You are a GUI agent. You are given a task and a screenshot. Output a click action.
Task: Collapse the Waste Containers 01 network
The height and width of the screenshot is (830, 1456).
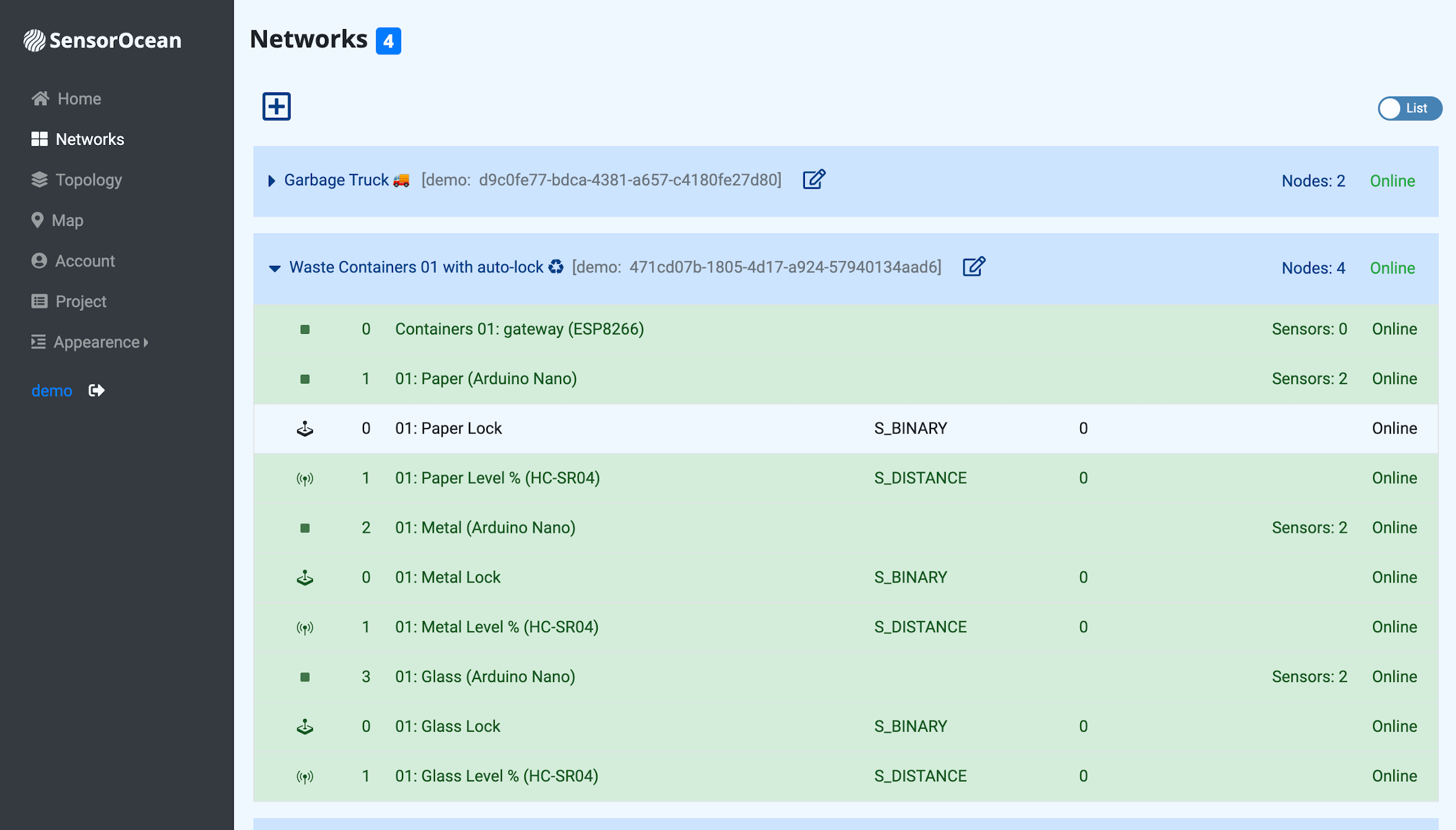[x=275, y=268]
